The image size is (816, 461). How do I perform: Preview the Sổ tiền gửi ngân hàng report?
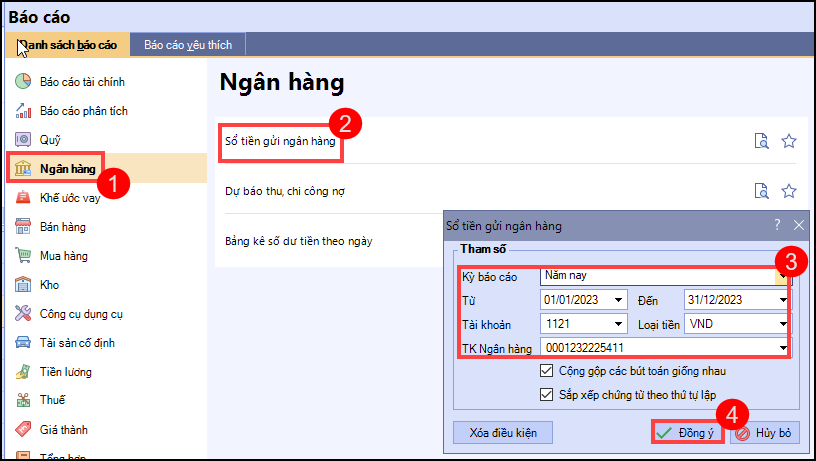click(x=762, y=142)
